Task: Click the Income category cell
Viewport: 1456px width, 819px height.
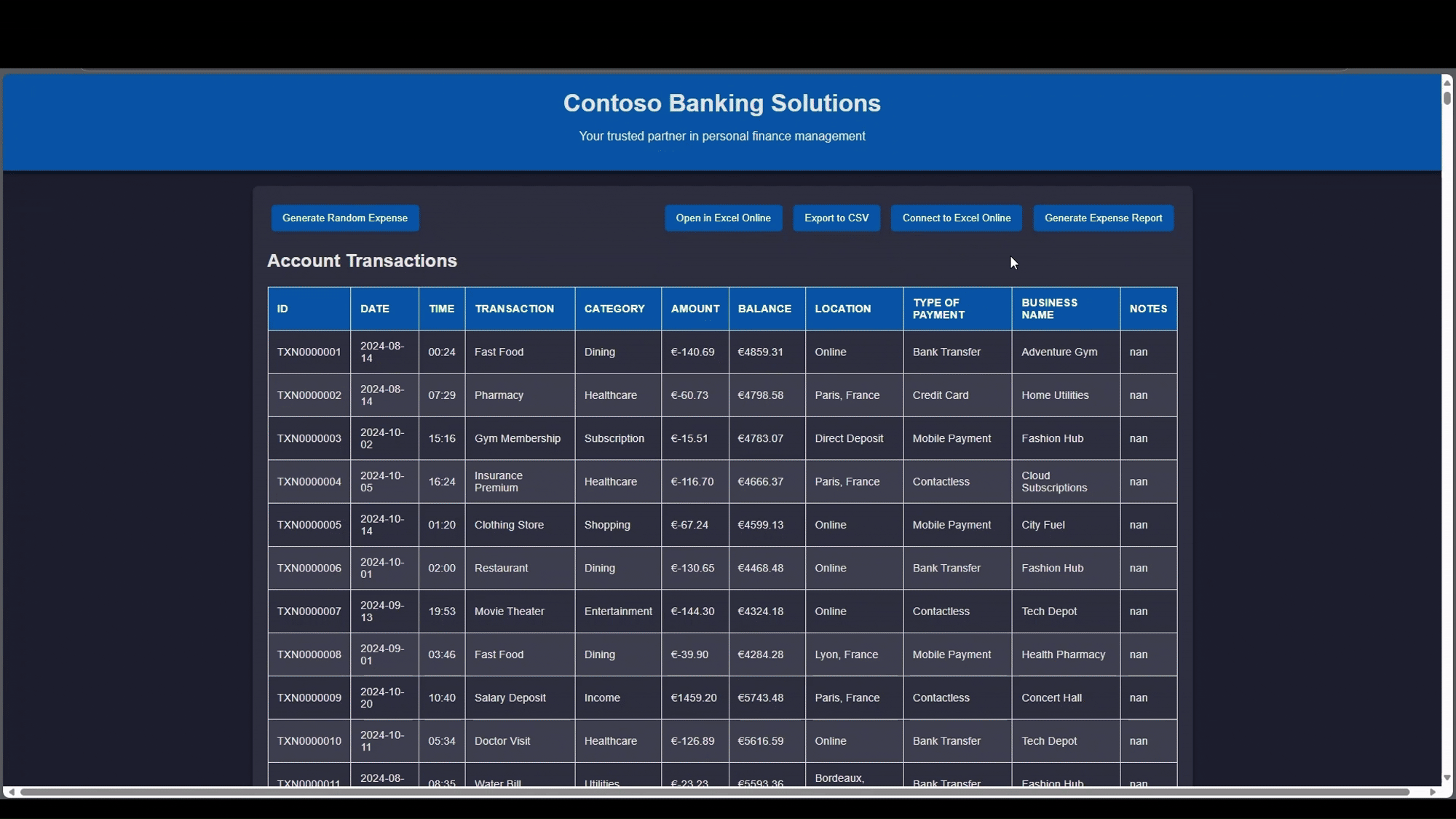Action: pyautogui.click(x=618, y=697)
